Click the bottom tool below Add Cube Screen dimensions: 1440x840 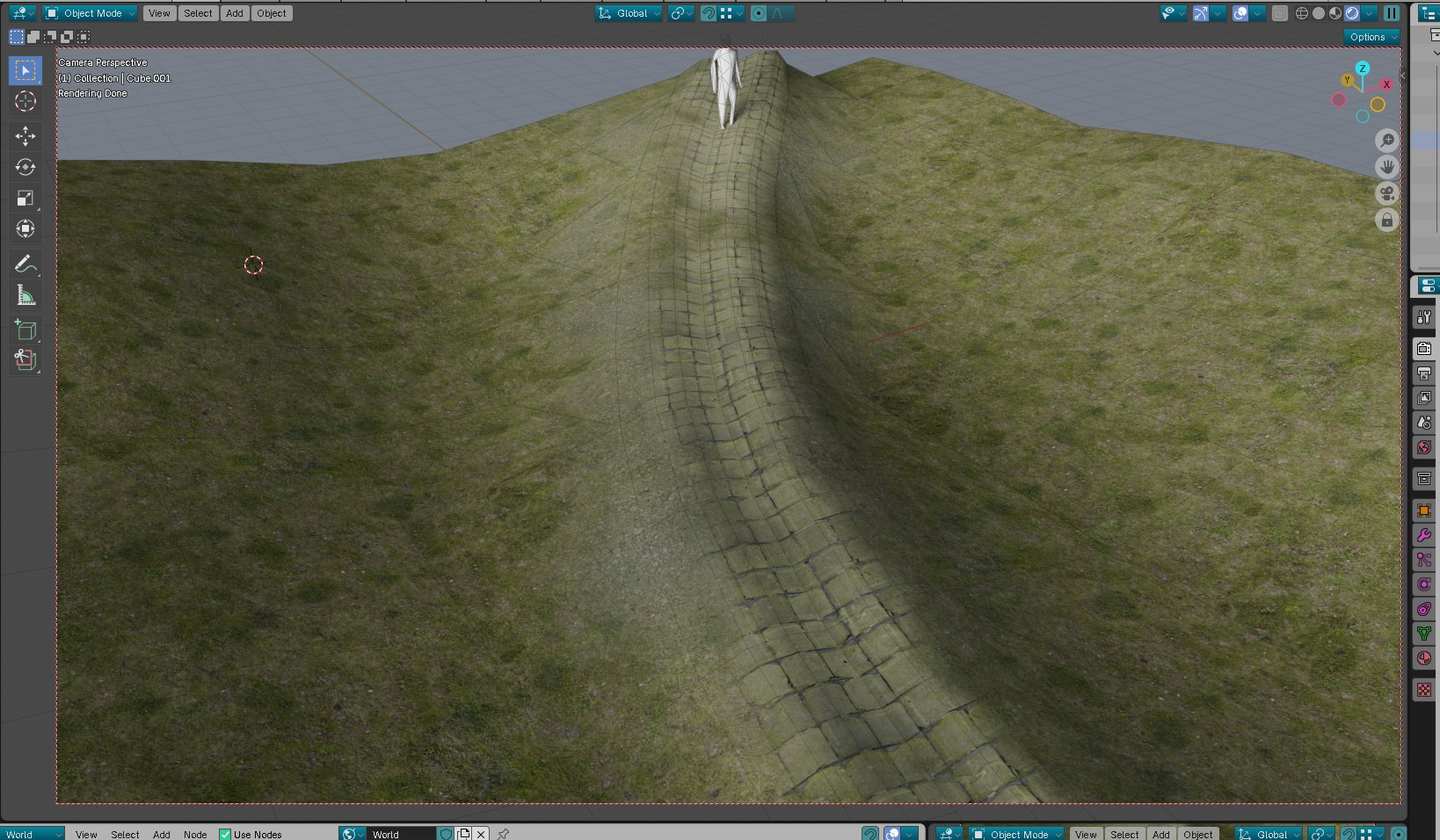pyautogui.click(x=25, y=359)
